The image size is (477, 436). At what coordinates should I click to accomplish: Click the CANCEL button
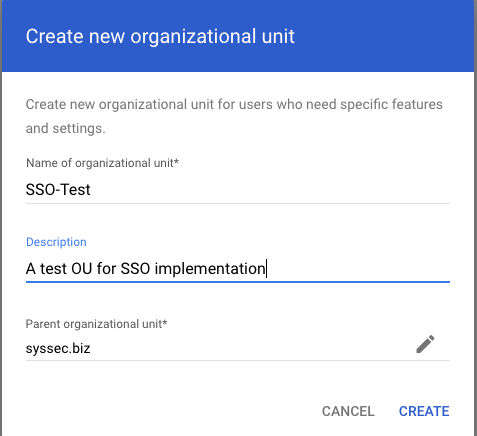point(348,411)
